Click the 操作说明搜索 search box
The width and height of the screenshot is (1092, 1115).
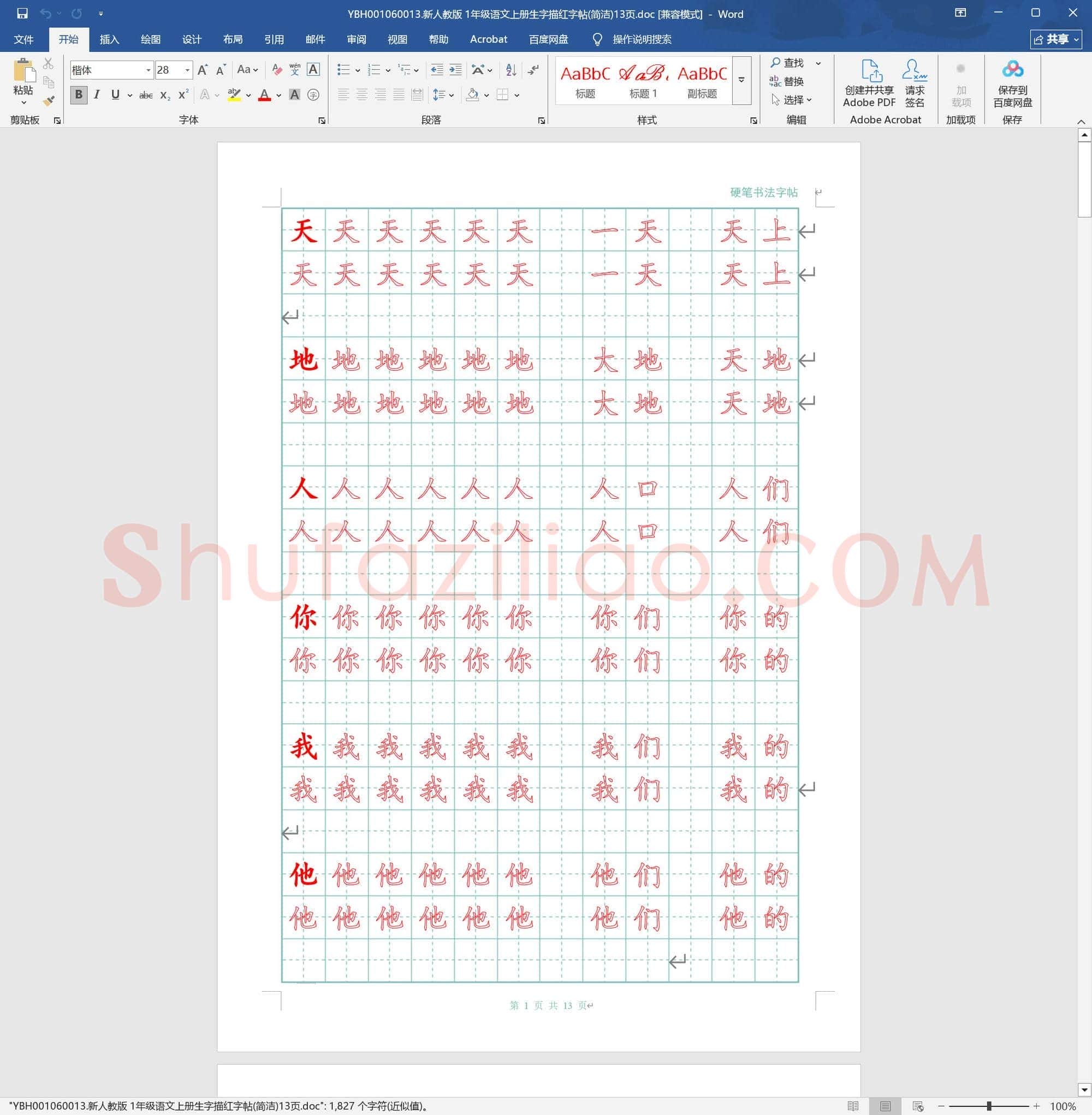(x=642, y=39)
